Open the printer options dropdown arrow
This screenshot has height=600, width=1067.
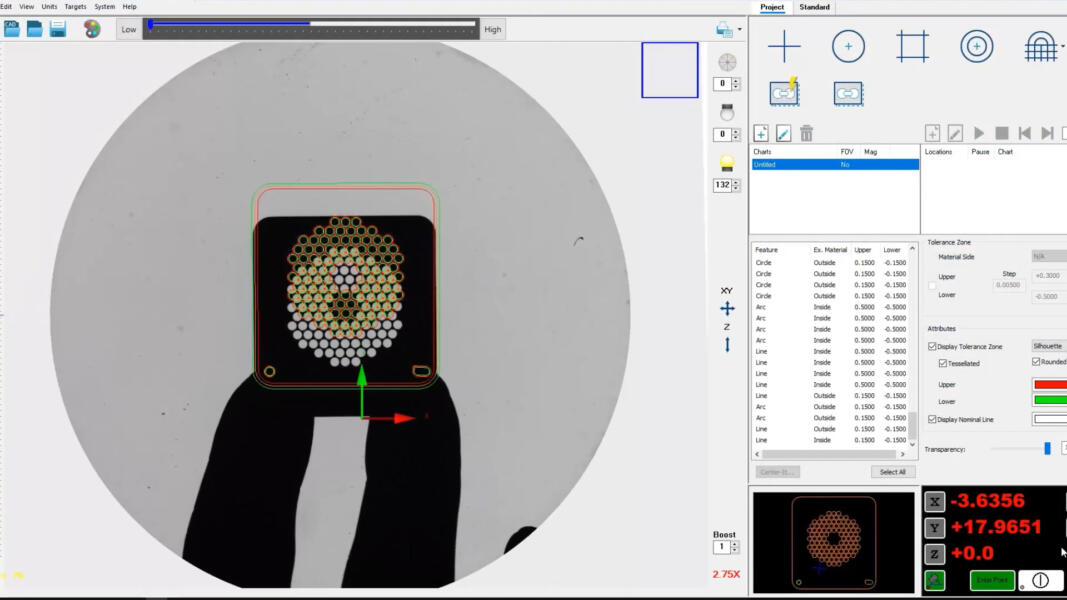point(739,30)
